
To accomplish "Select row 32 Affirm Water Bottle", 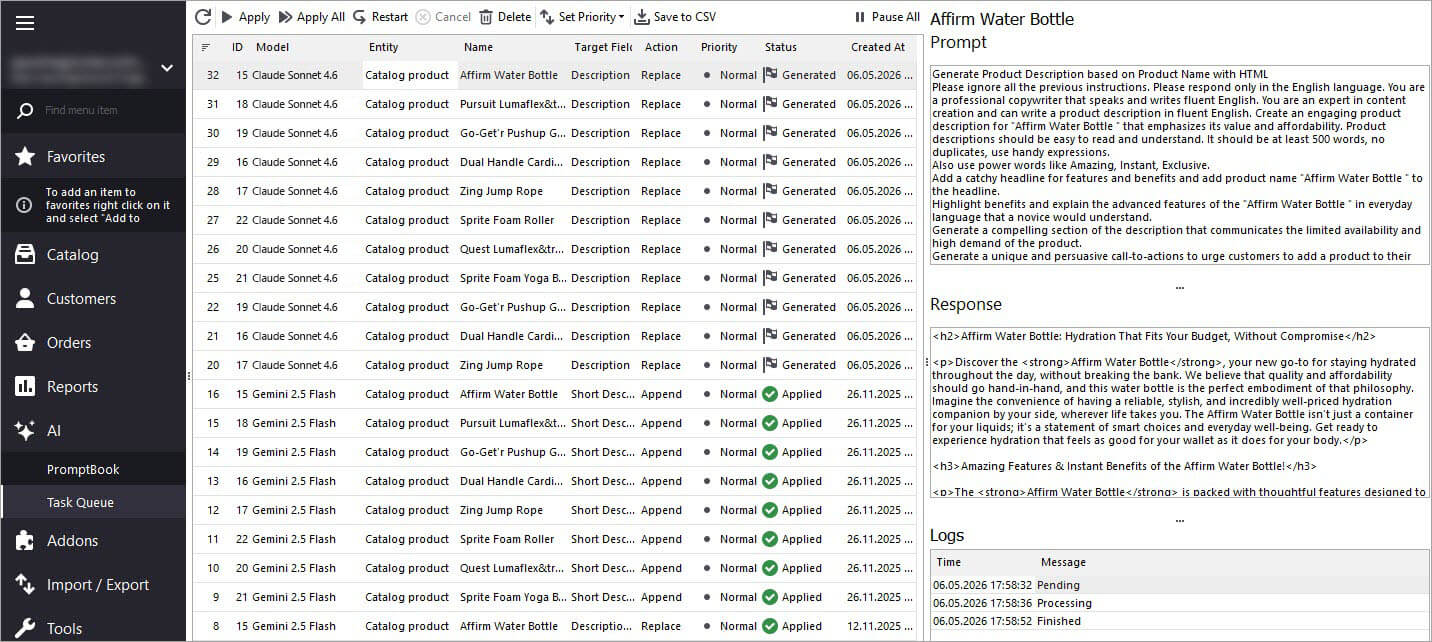I will [x=554, y=75].
